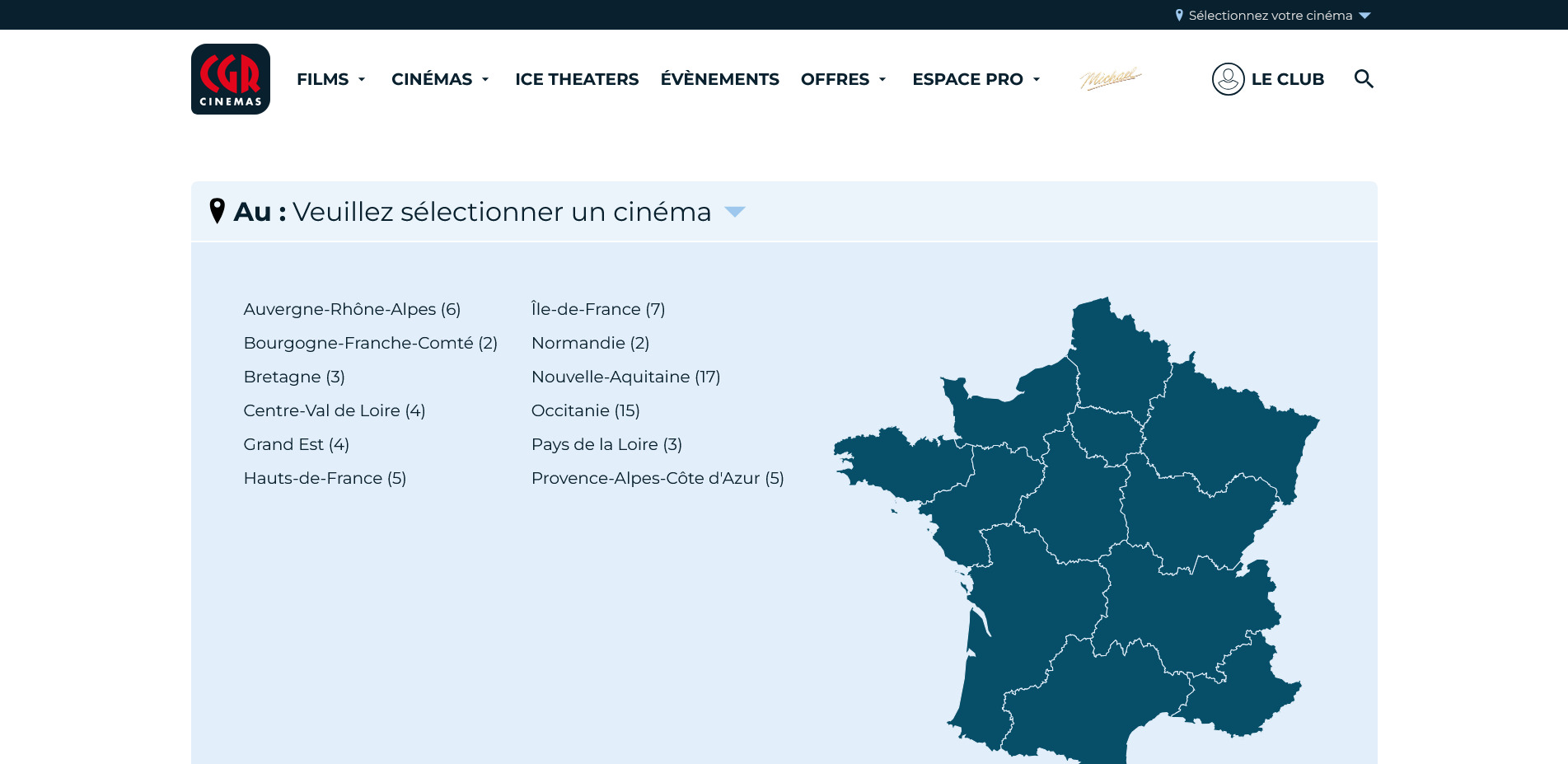Screen dimensions: 1568x764
Task: Click the Michael signature promo image
Action: click(1111, 78)
